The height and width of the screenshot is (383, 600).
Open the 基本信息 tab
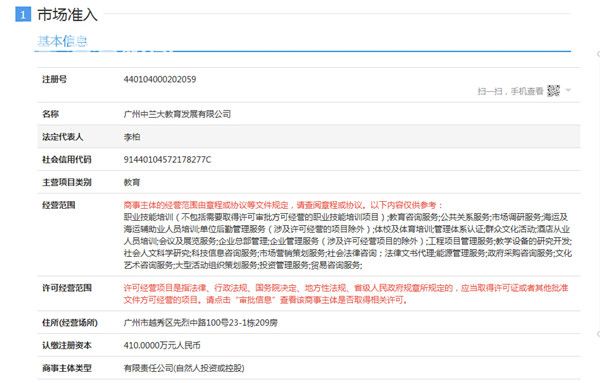pos(62,41)
